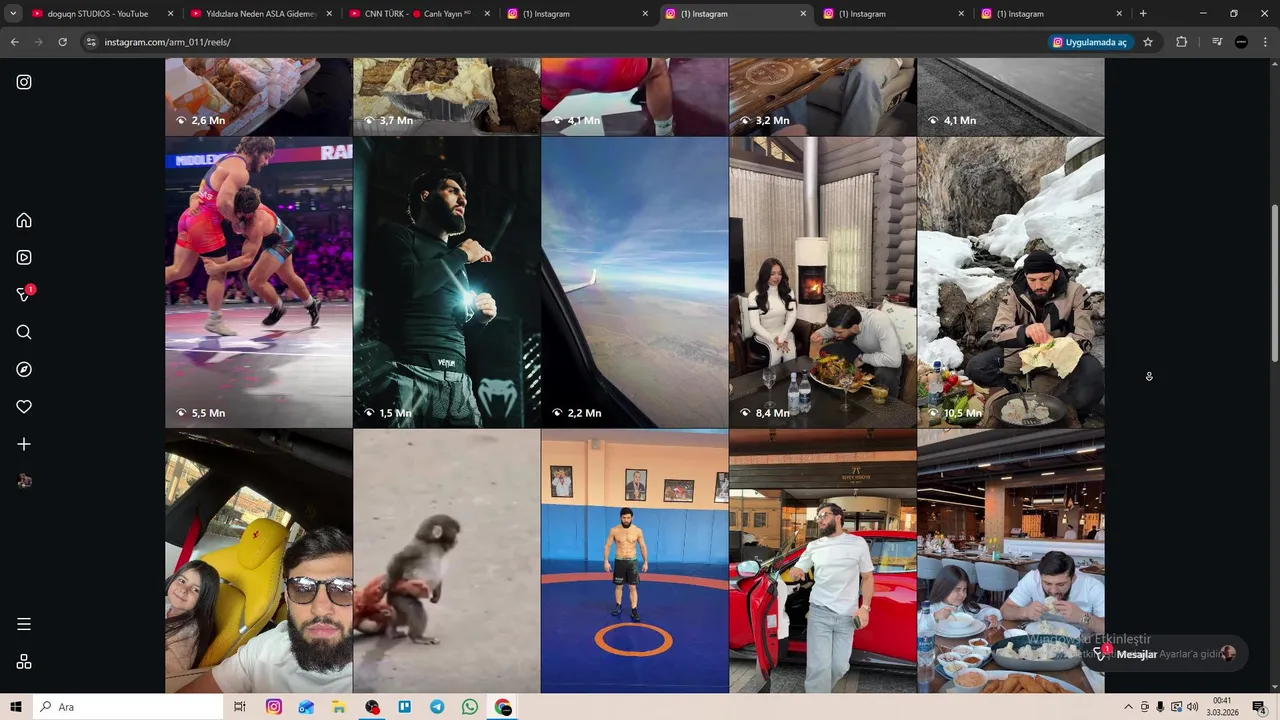This screenshot has width=1280, height=720.
Task: Go to Instagram Home icon
Action: coord(24,220)
